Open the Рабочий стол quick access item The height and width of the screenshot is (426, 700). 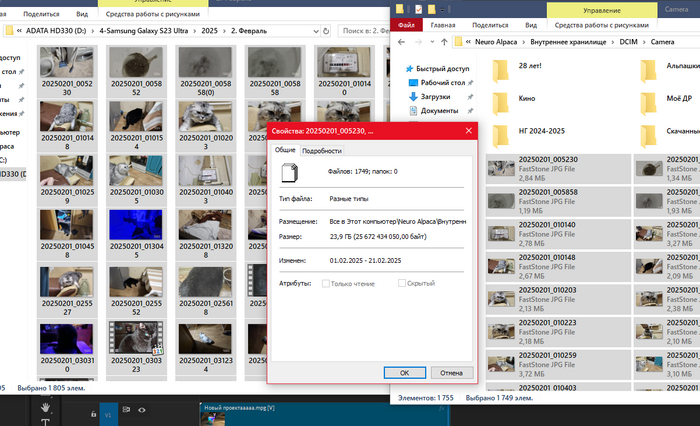[443, 82]
